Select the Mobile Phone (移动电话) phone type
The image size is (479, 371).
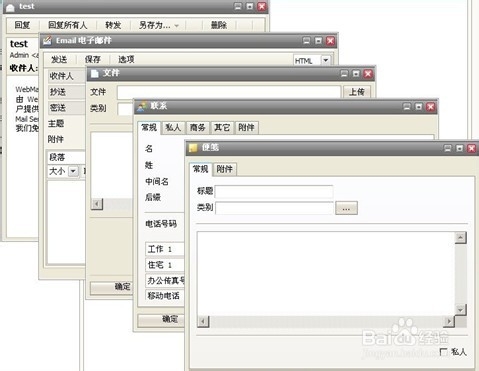[x=165, y=296]
